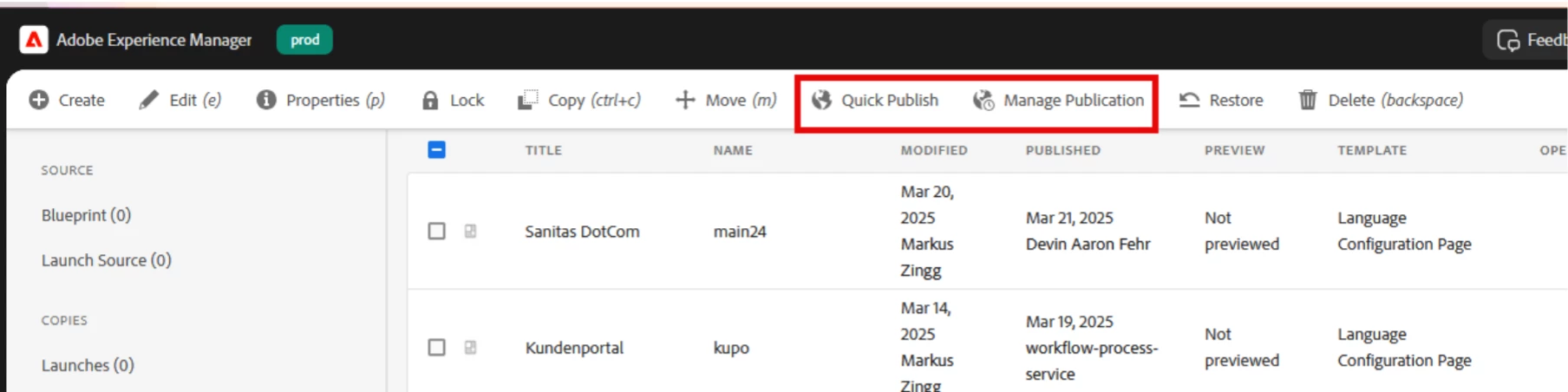1568x392 pixels.
Task: Check the Kundenportal row checkbox
Action: 437,347
